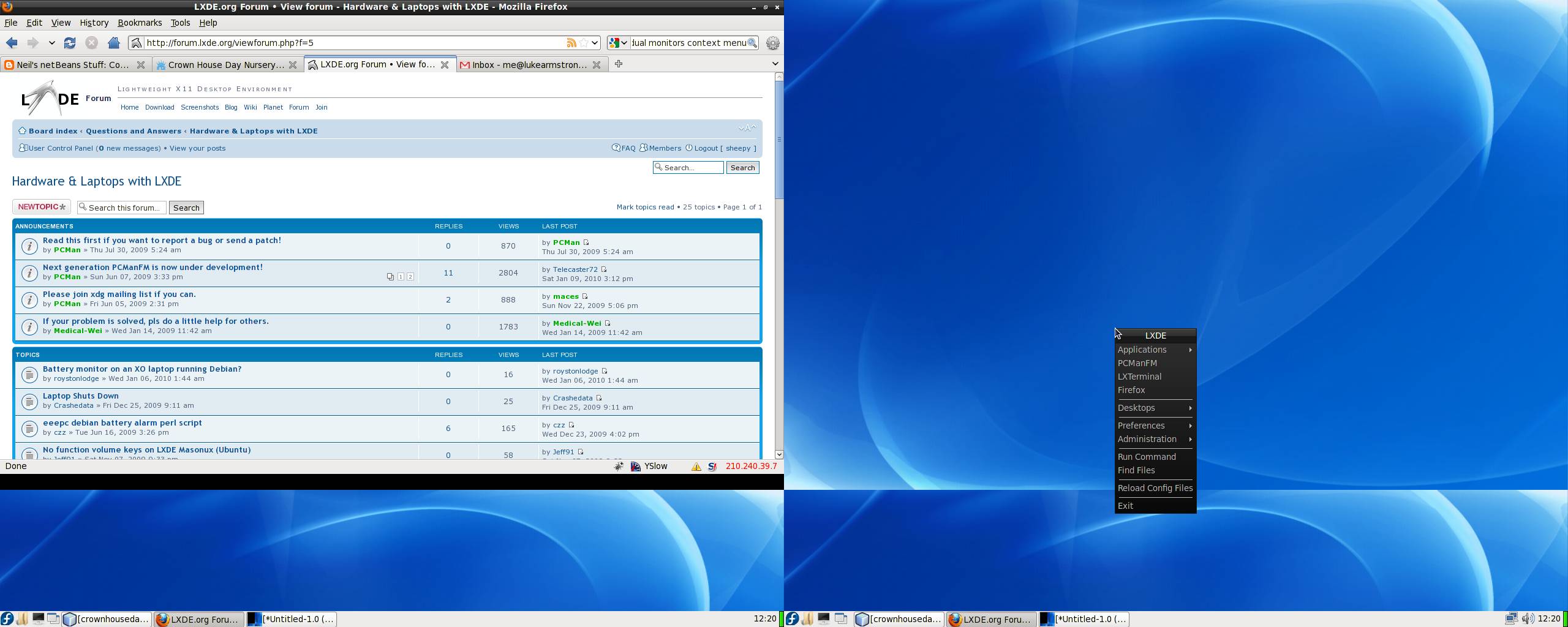Close the Neil's netBeans Stuff tab
Image resolution: width=1568 pixels, height=627 pixels.
click(141, 64)
